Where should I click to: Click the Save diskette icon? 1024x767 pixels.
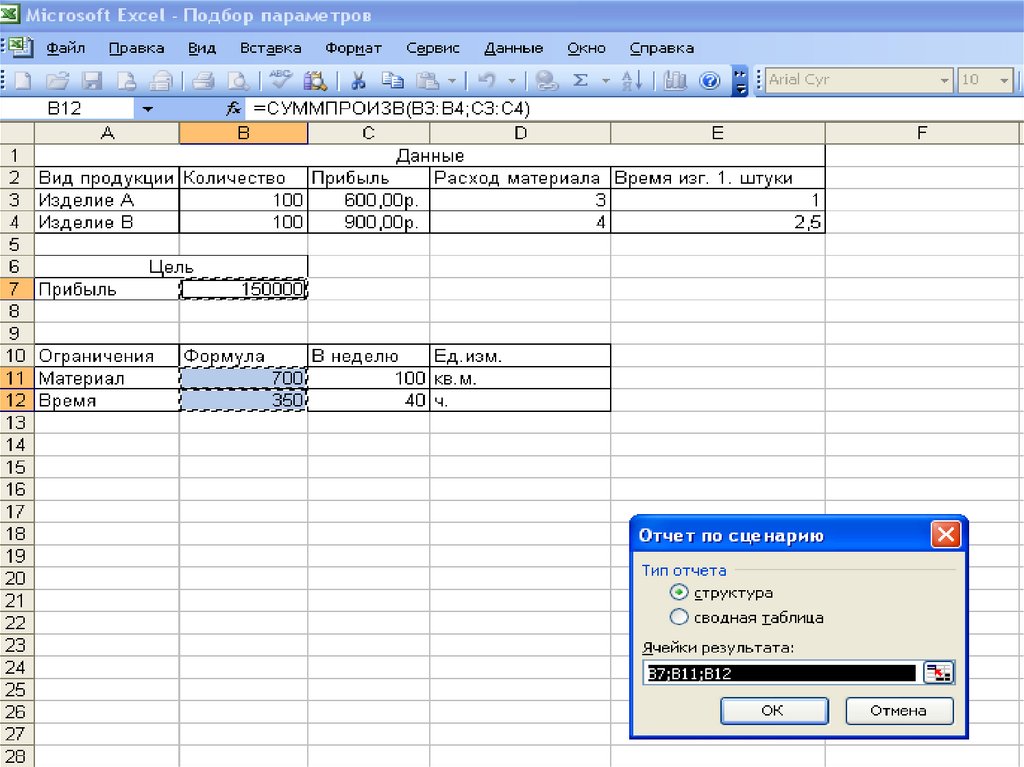pyautogui.click(x=92, y=81)
